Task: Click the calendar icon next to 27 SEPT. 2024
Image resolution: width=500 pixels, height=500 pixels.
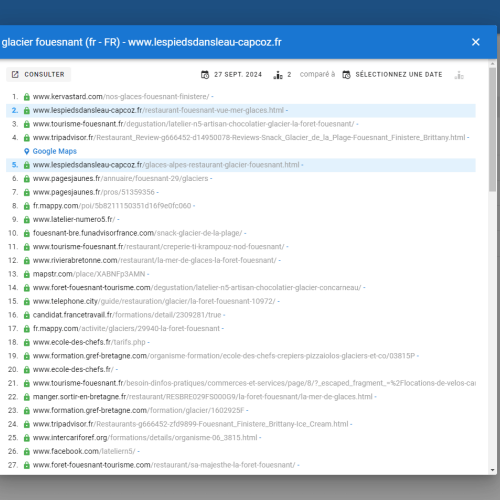Action: coord(205,75)
